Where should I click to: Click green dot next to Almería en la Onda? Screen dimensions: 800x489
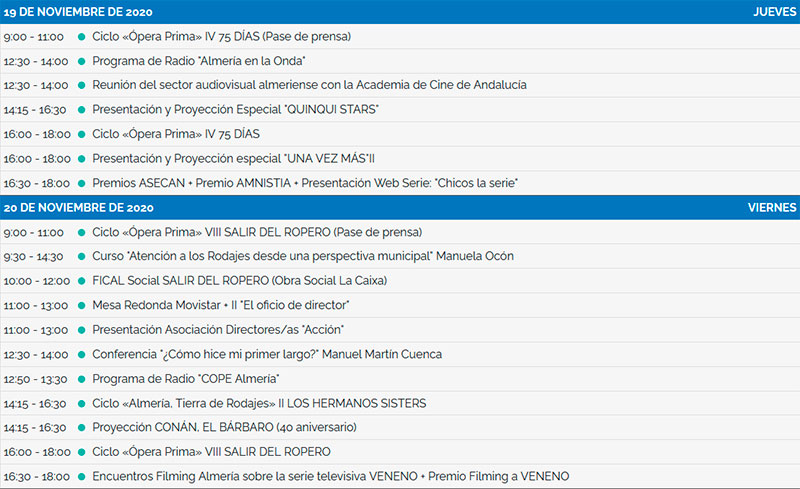pos(81,61)
